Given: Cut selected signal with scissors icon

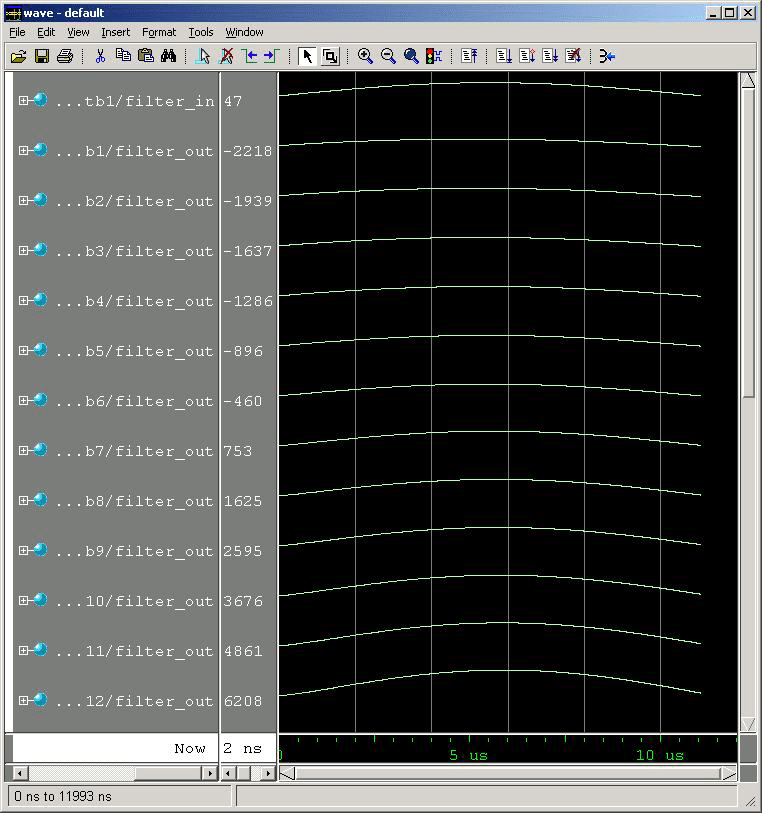Looking at the screenshot, I should click(x=100, y=56).
